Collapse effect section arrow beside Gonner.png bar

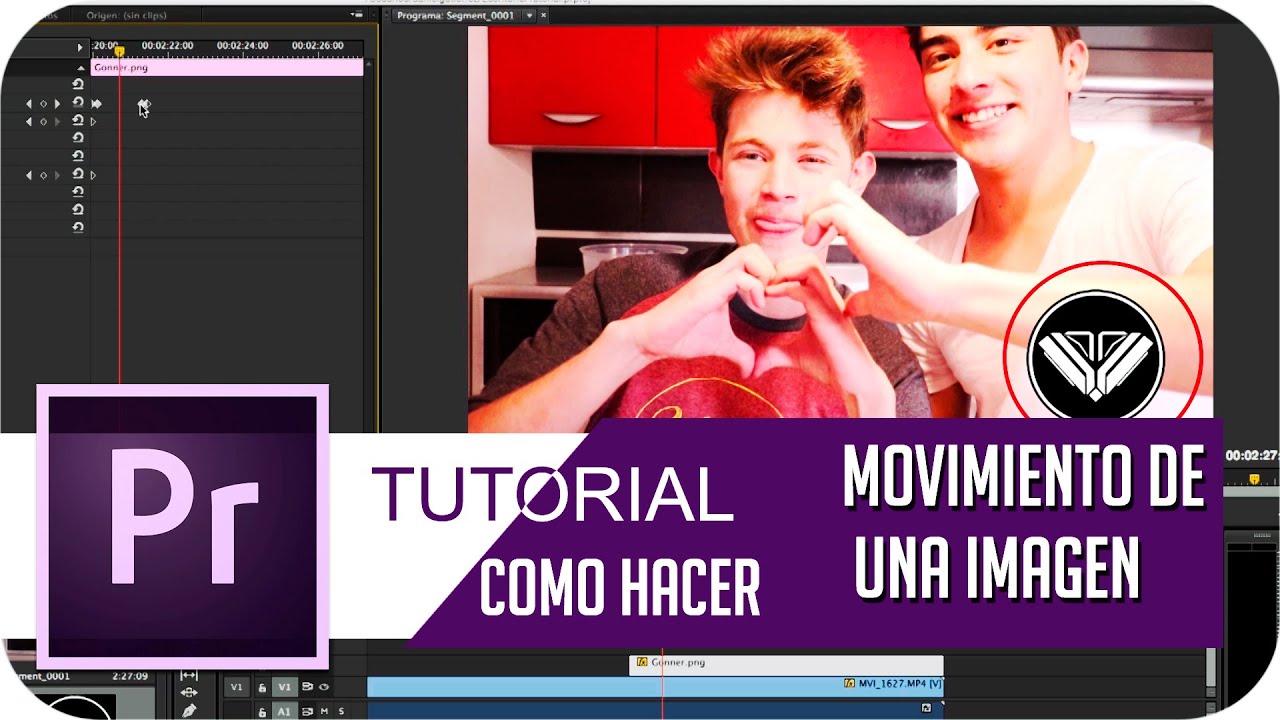[80, 68]
